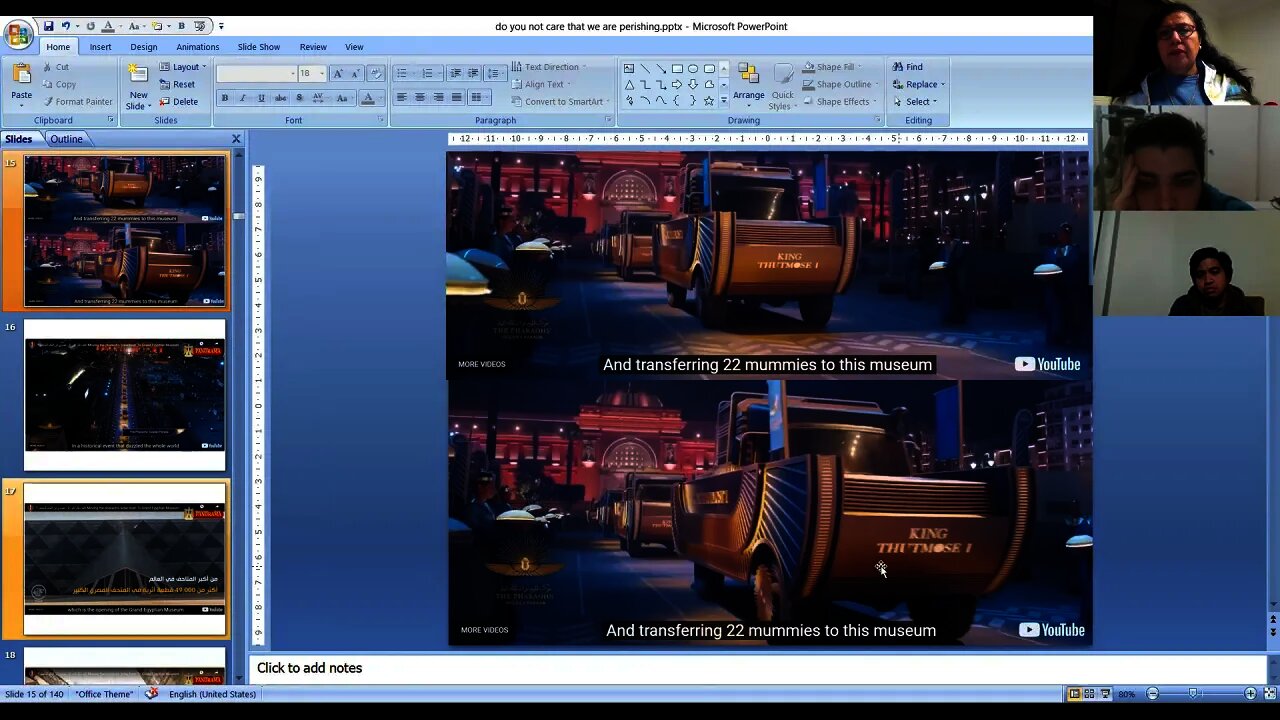
Task: Click to add notes field
Action: pyautogui.click(x=757, y=668)
